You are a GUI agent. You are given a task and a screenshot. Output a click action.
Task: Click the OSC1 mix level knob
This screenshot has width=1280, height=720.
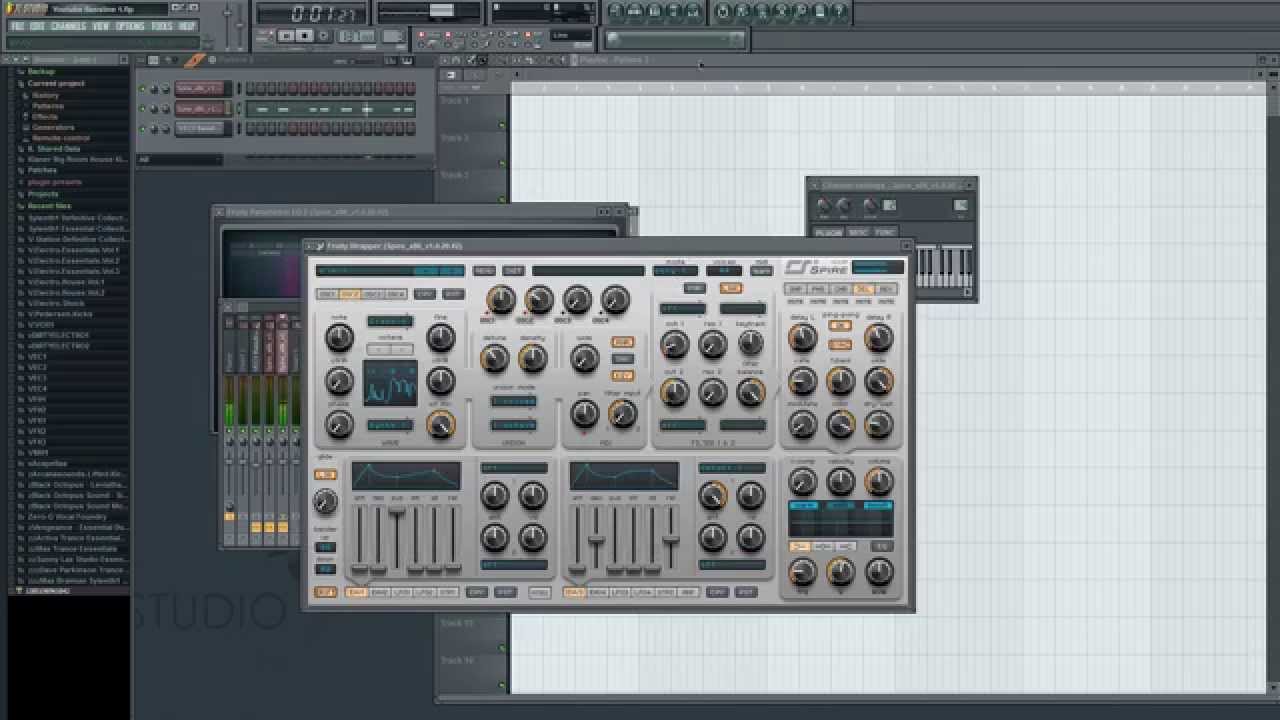(x=501, y=299)
